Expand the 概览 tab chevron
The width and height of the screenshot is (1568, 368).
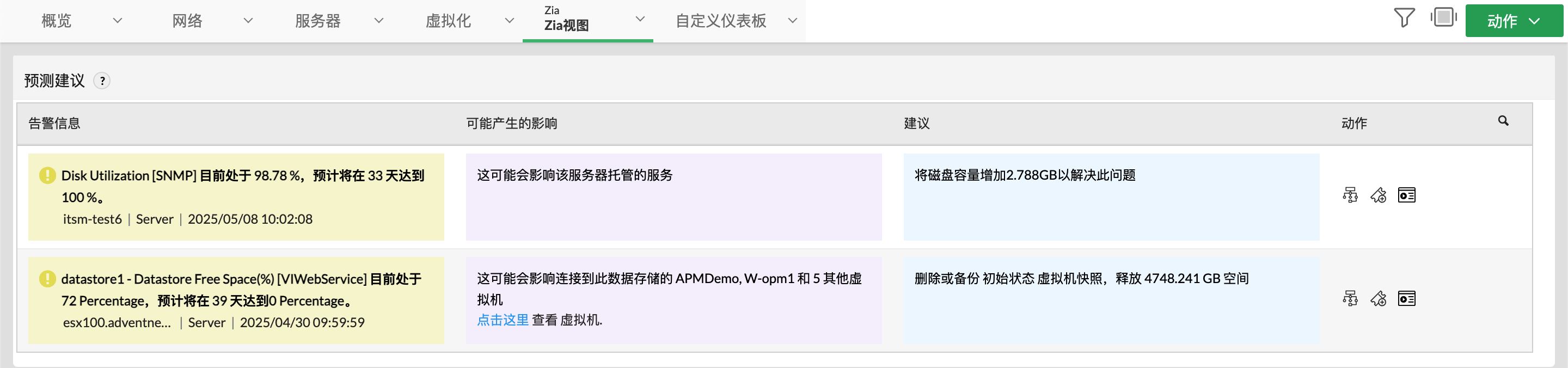click(x=118, y=21)
